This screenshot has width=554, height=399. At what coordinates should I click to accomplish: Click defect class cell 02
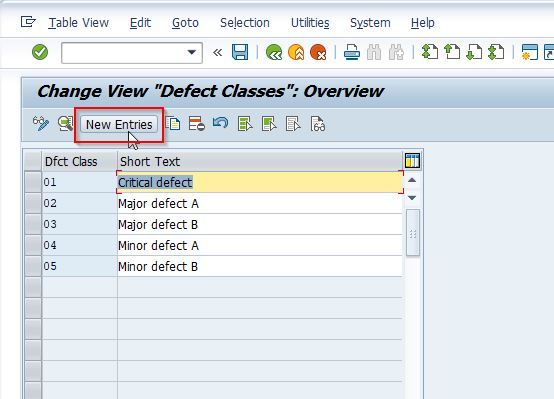point(79,203)
